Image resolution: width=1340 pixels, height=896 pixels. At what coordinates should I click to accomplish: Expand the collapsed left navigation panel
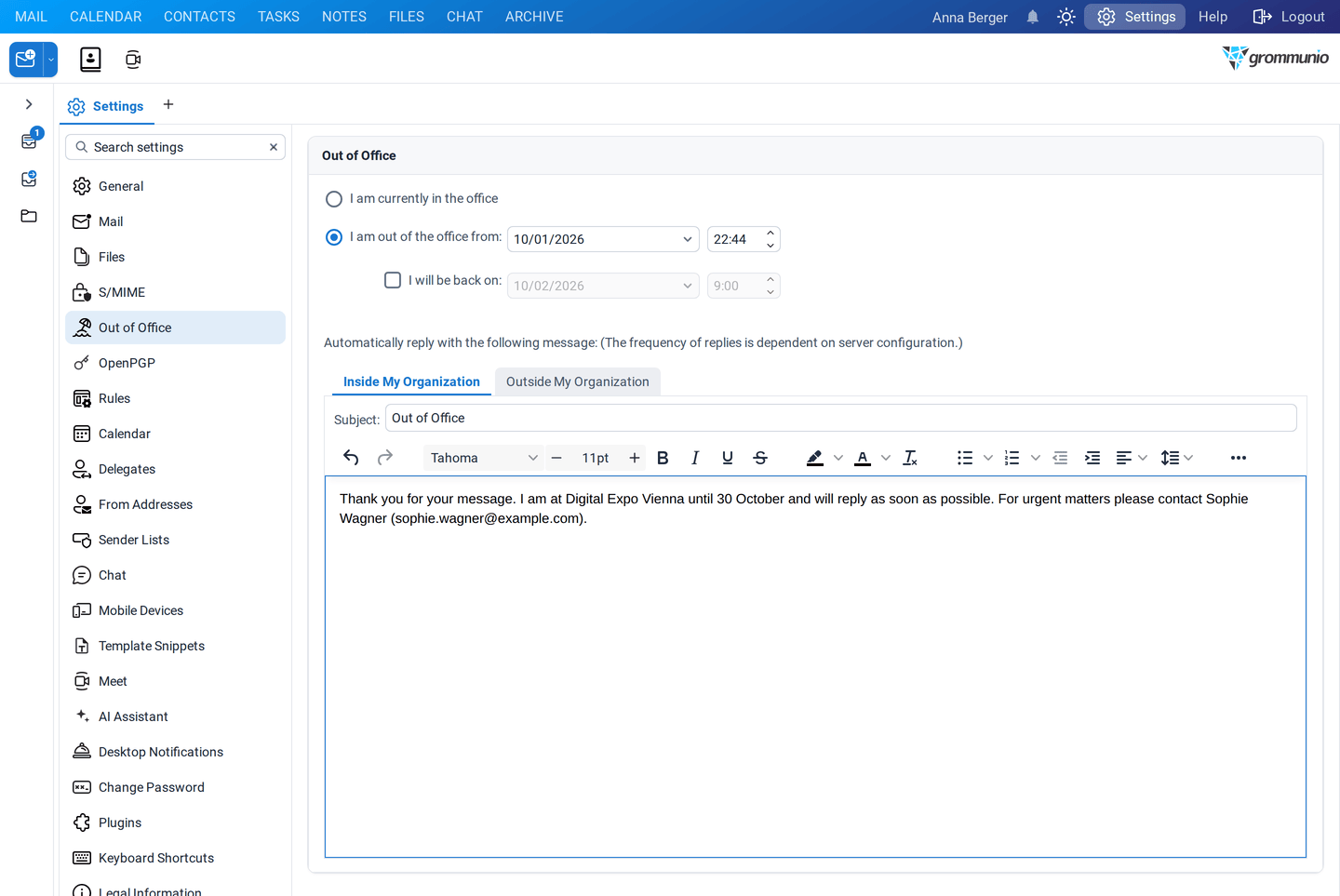(x=29, y=104)
